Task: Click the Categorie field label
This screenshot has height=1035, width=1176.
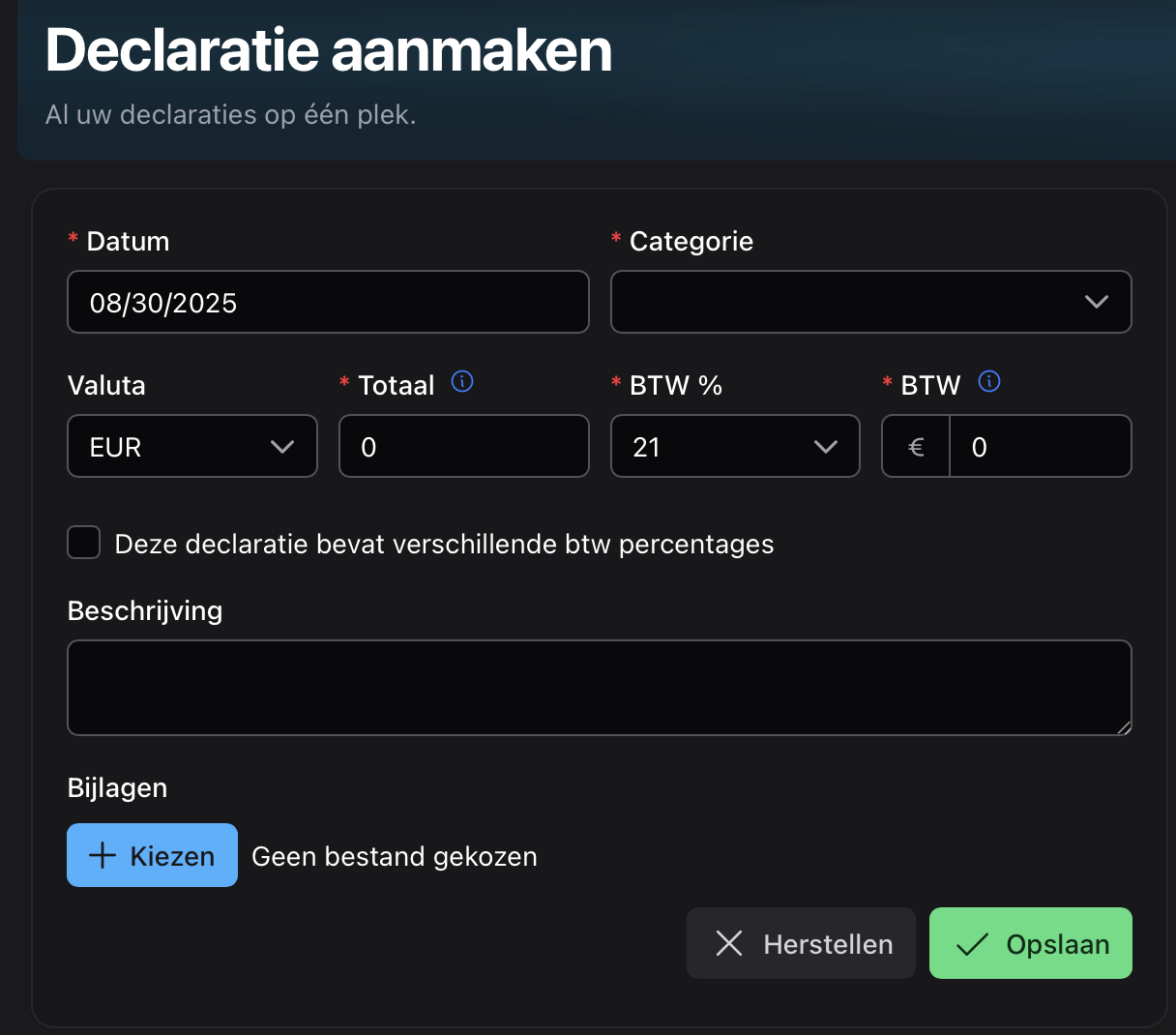Action: tap(691, 241)
